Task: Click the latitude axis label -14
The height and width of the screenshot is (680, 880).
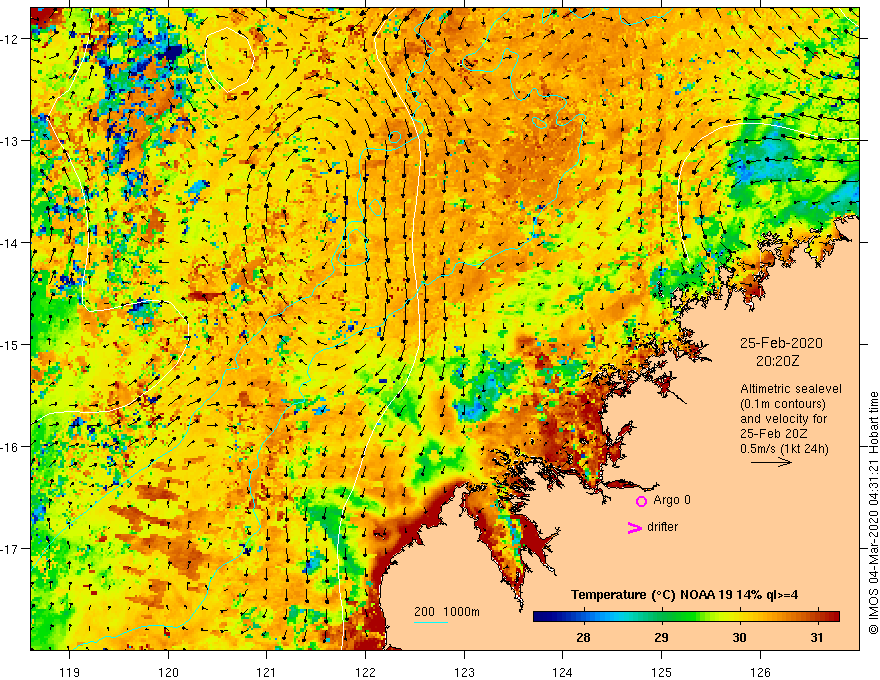Action: click(x=10, y=243)
